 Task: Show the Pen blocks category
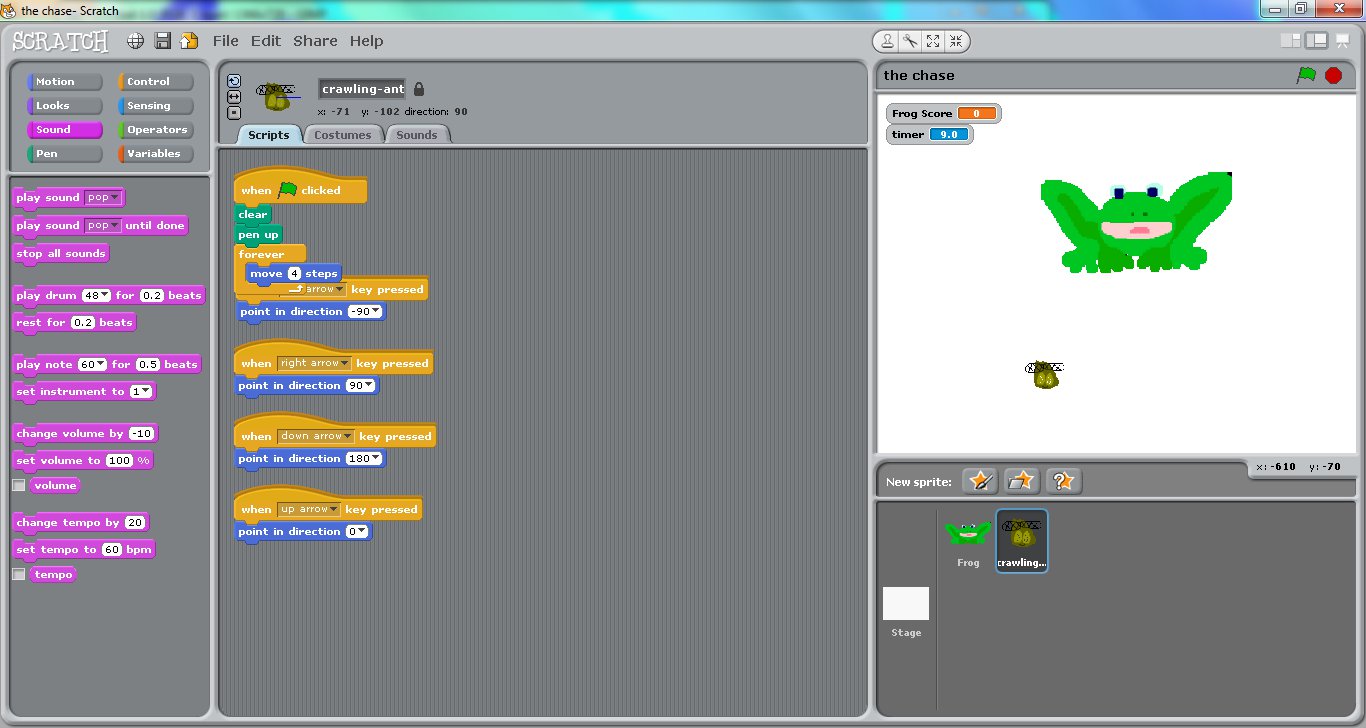pyautogui.click(x=65, y=154)
